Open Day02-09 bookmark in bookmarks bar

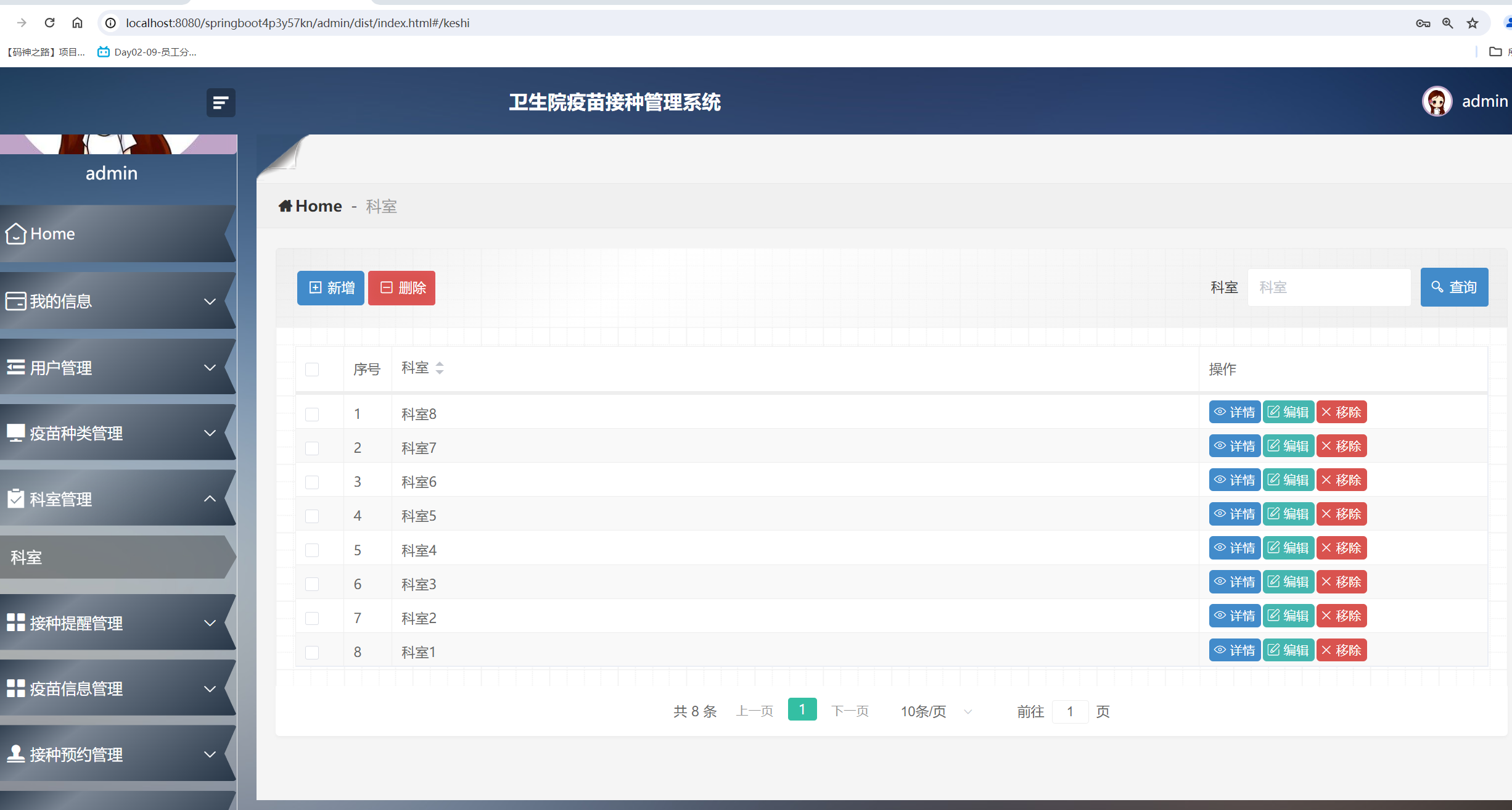[147, 52]
